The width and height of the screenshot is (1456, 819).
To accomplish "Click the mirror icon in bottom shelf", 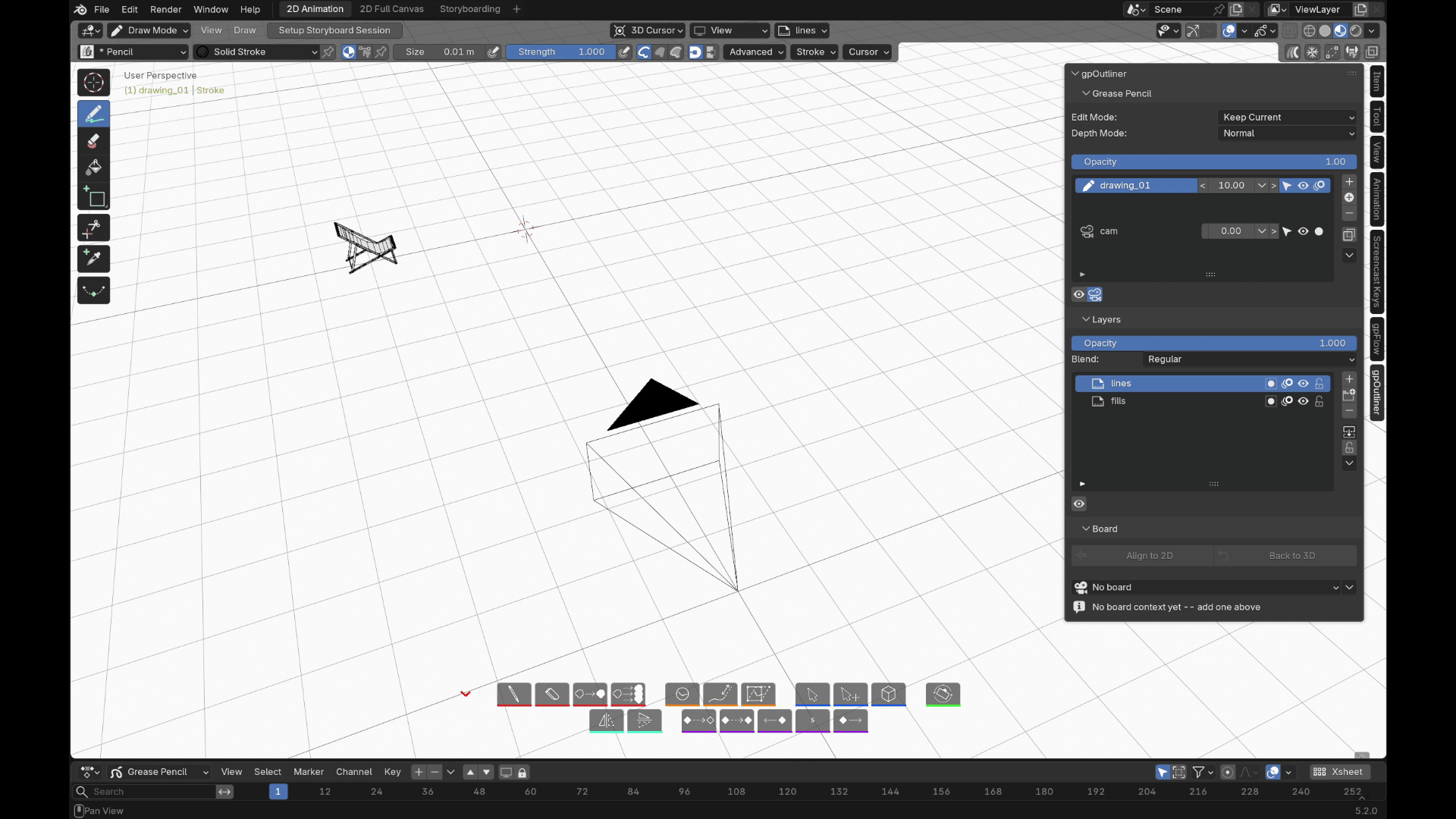I will click(x=607, y=720).
